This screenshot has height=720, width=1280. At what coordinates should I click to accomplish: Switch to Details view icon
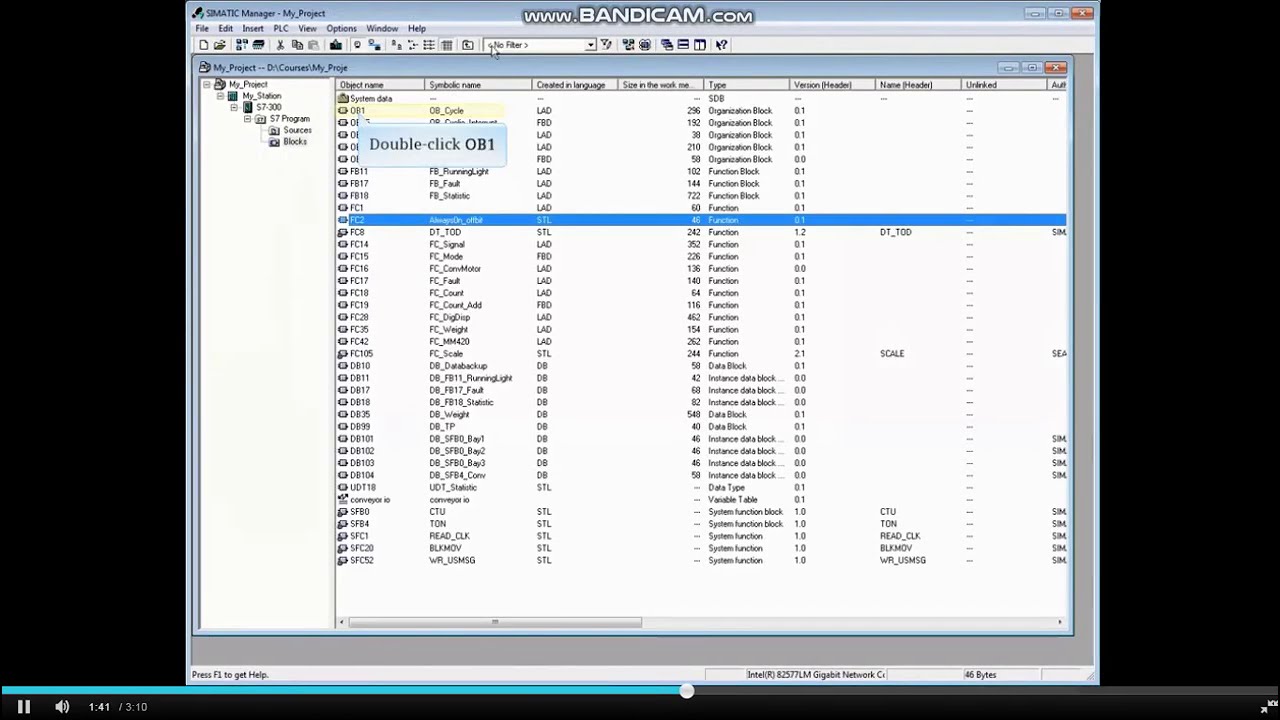coord(447,45)
